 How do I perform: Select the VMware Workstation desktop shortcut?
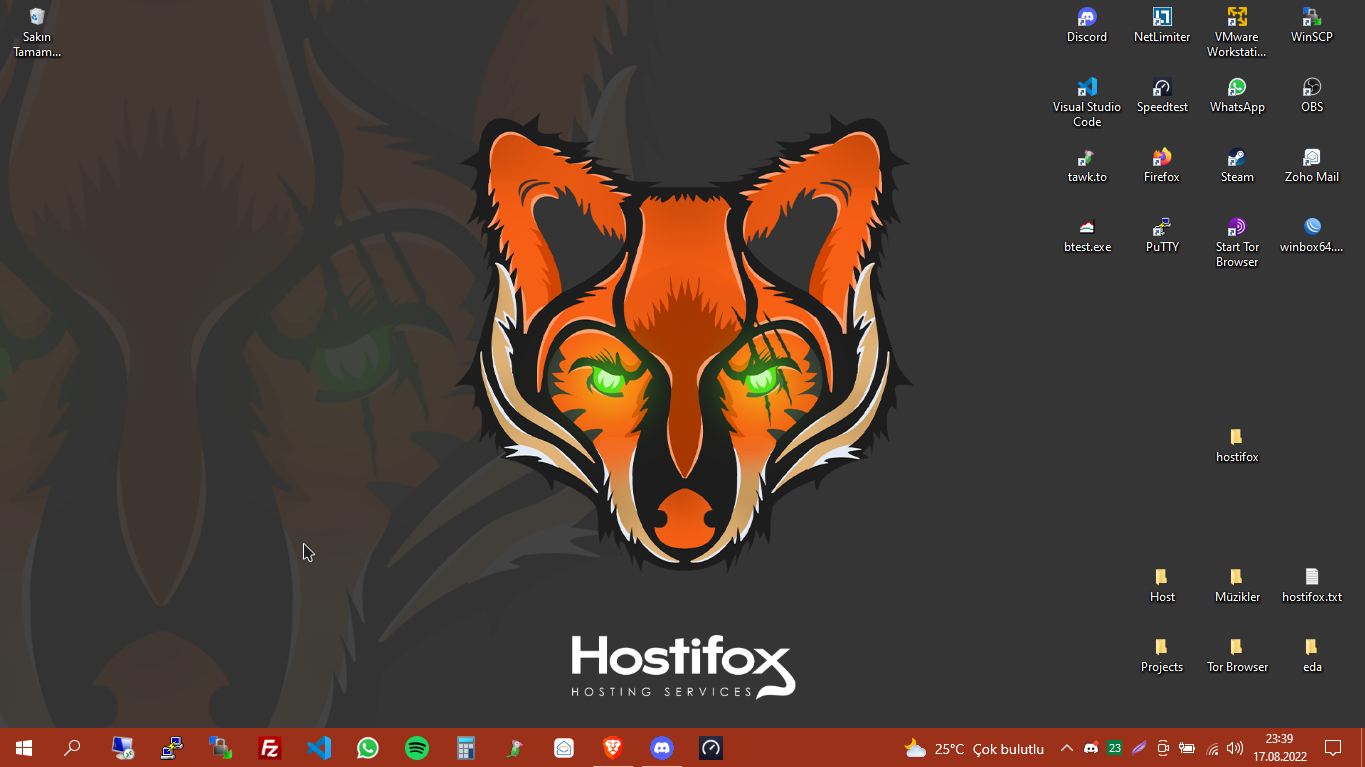point(1237,33)
